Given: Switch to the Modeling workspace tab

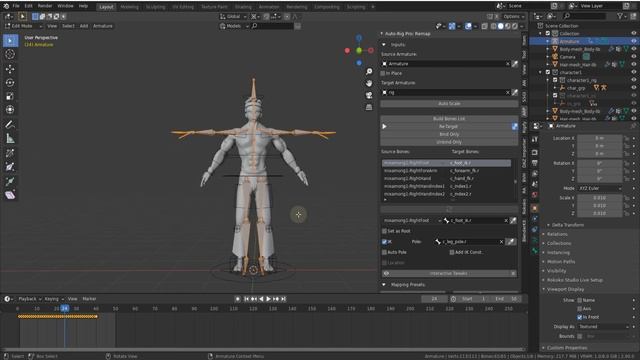Looking at the screenshot, I should coord(129,7).
